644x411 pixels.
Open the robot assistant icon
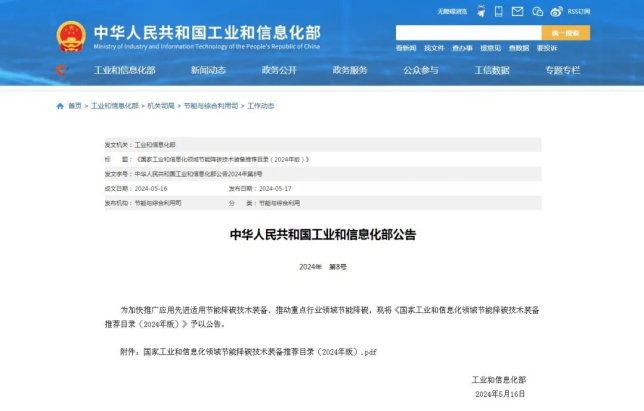(x=480, y=12)
